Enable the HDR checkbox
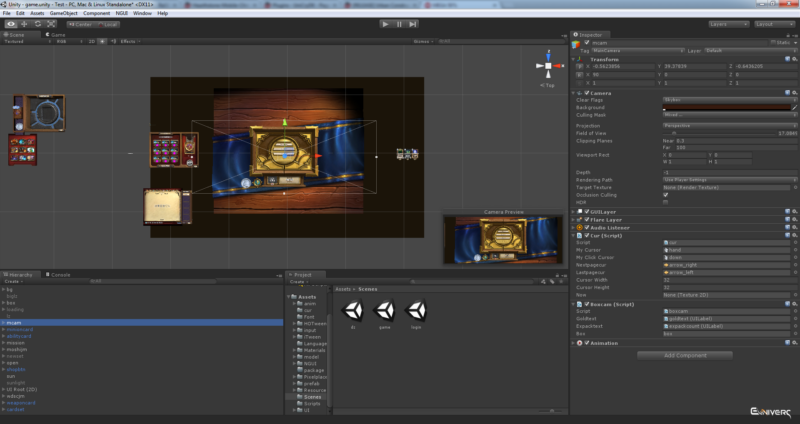 coord(665,203)
